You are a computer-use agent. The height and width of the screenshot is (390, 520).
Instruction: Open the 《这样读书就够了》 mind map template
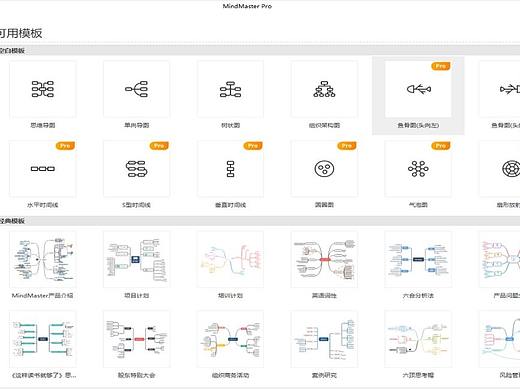pyautogui.click(x=43, y=339)
